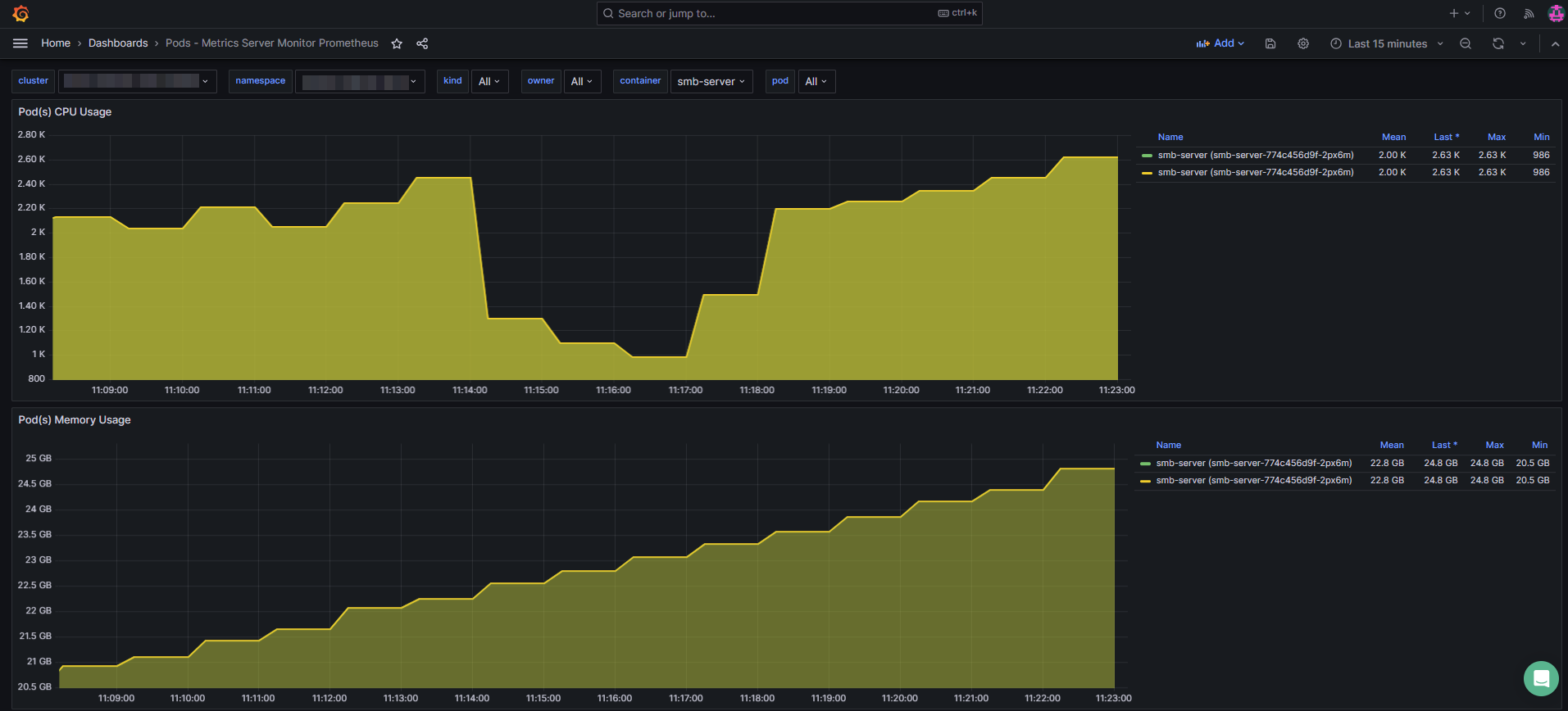Viewport: 1568px width, 711px height.
Task: Go to Dashboards breadcrumb
Action: coord(118,43)
